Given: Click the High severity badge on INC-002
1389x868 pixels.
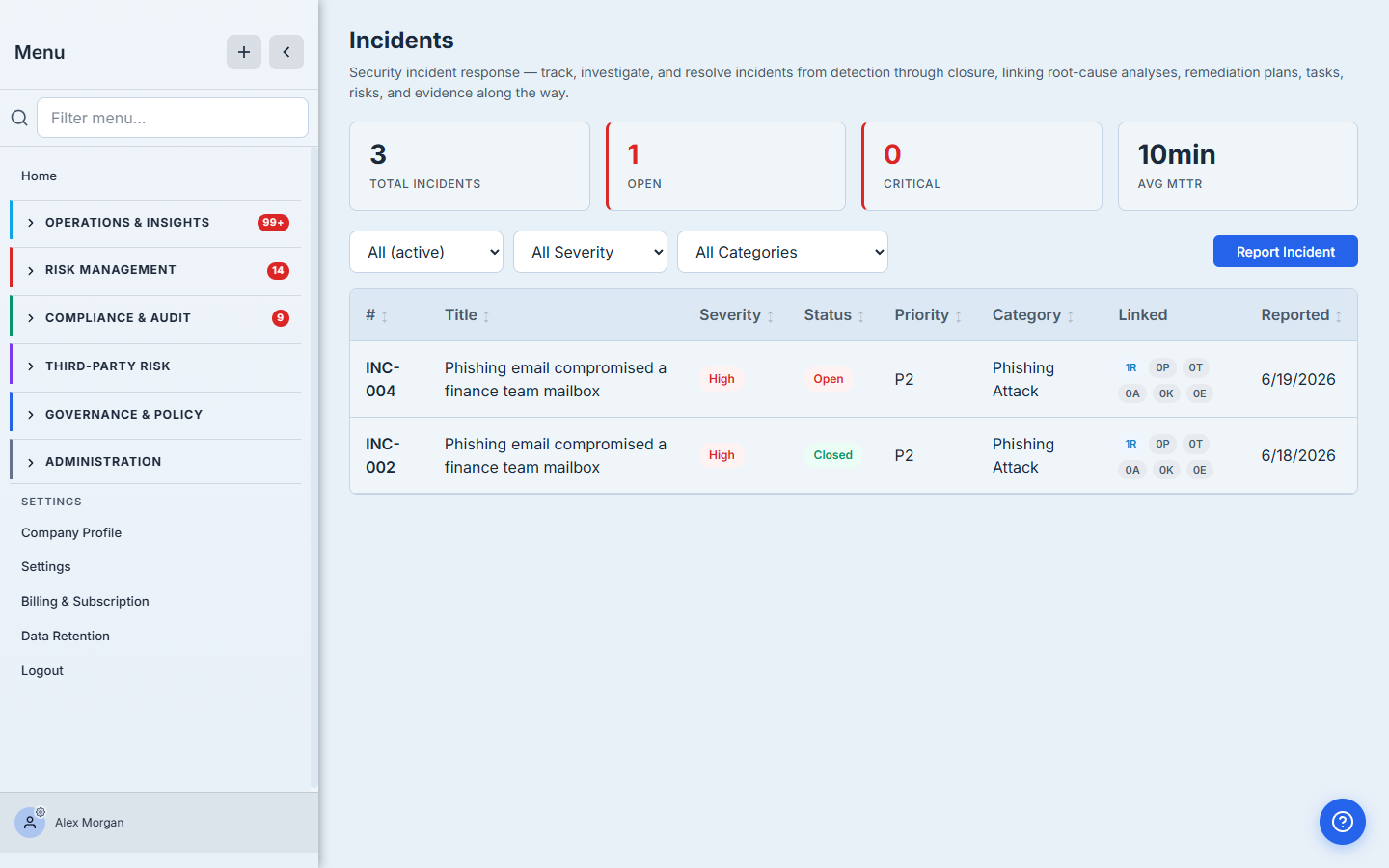Looking at the screenshot, I should point(722,455).
